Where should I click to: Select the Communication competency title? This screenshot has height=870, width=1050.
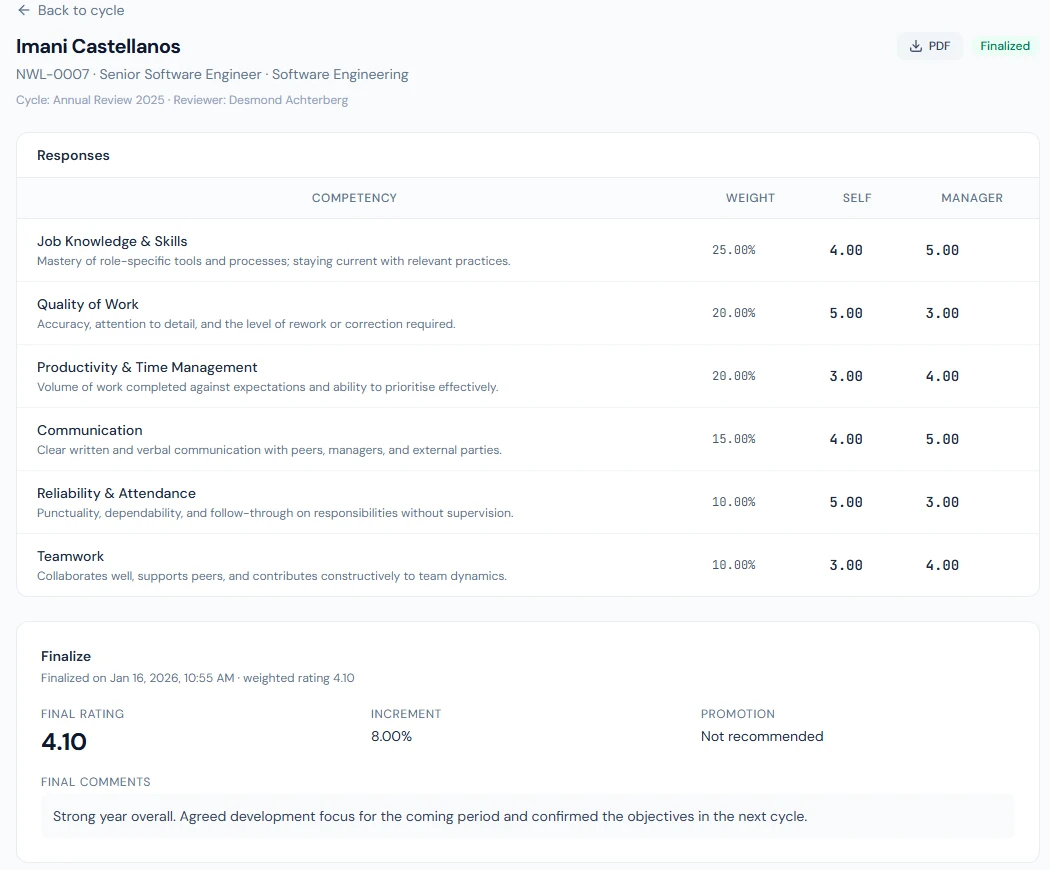(x=90, y=430)
